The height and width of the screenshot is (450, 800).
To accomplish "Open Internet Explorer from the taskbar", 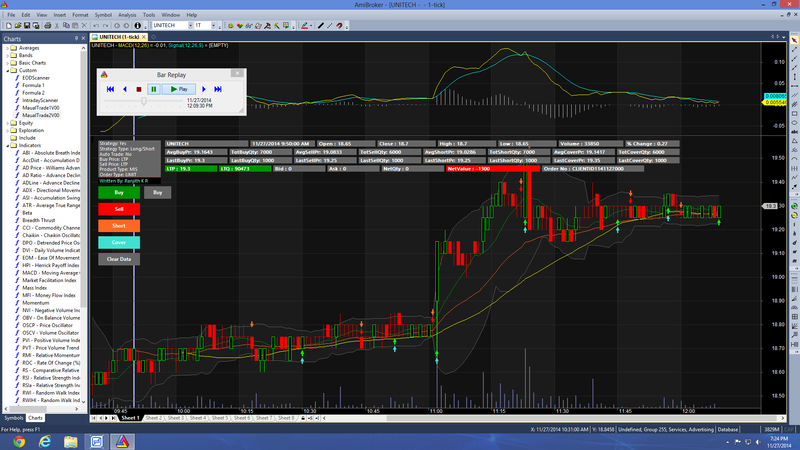I will point(45,441).
